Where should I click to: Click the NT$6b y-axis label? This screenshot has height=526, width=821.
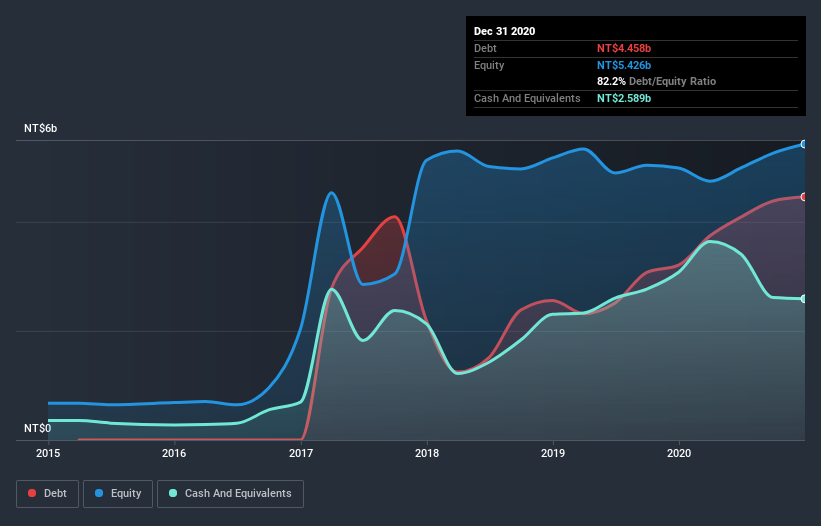pos(40,128)
